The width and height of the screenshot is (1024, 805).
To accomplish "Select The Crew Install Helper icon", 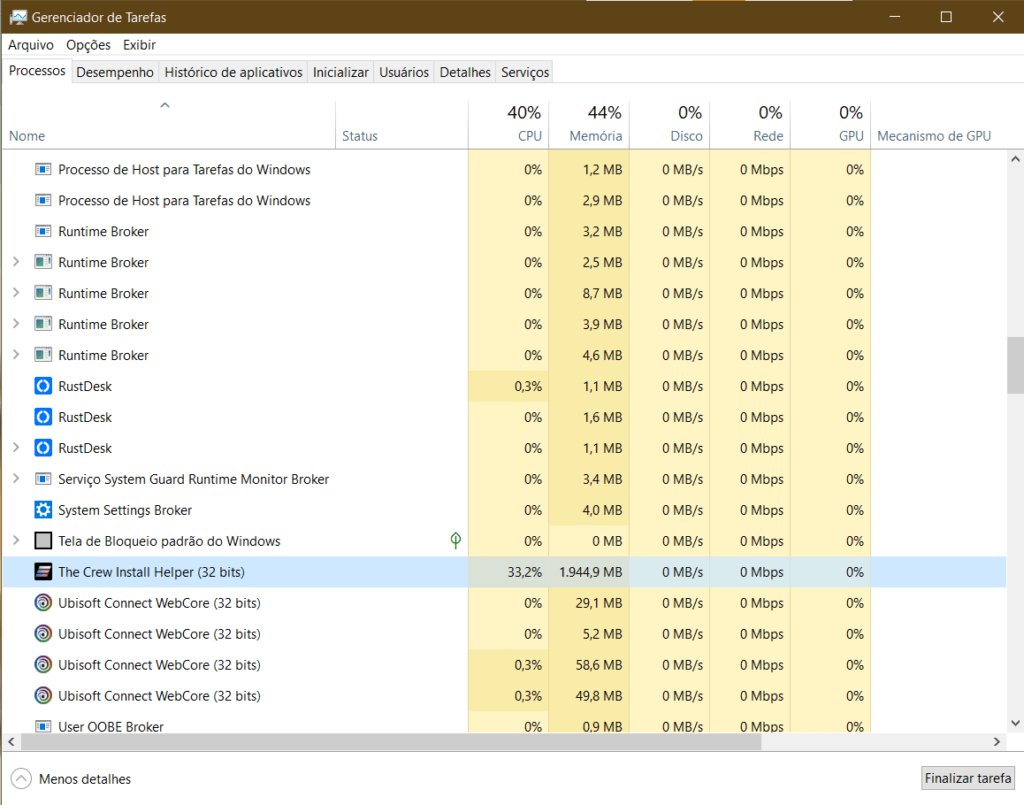I will 43,572.
